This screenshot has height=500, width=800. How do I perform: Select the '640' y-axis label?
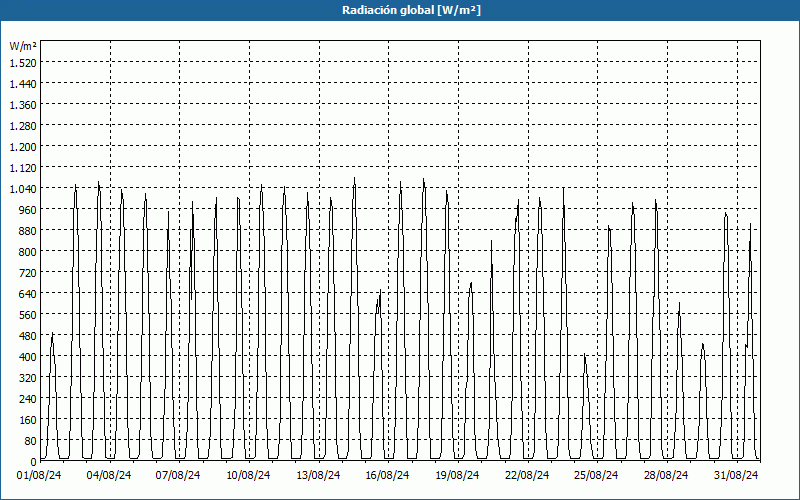[28, 294]
